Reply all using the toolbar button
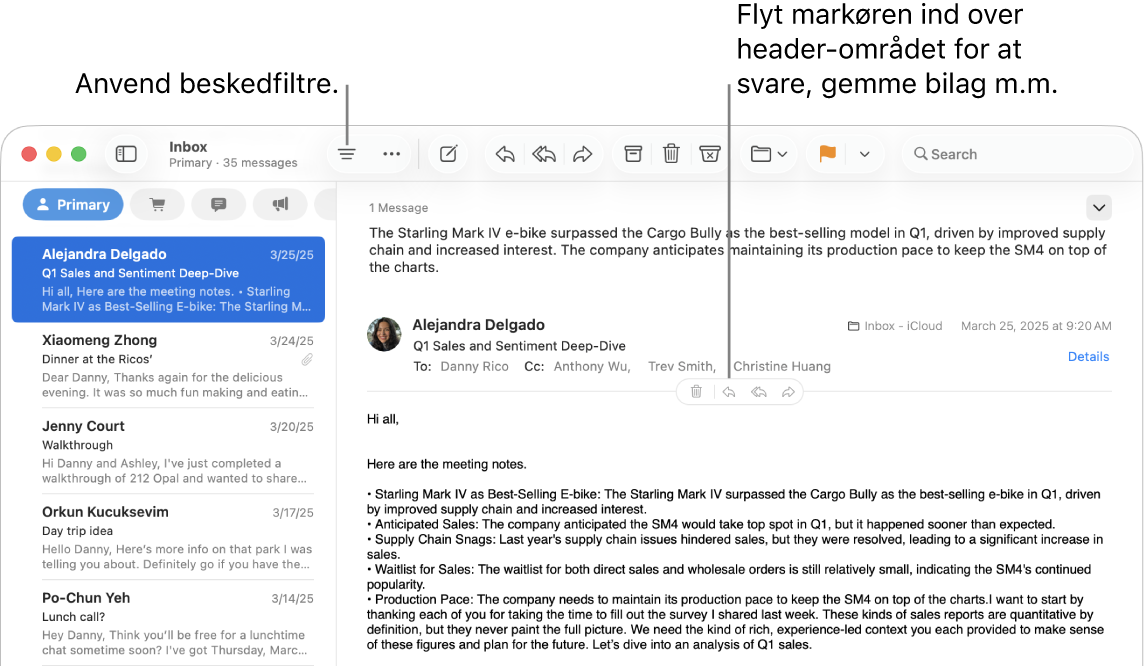The image size is (1144, 668). point(544,154)
